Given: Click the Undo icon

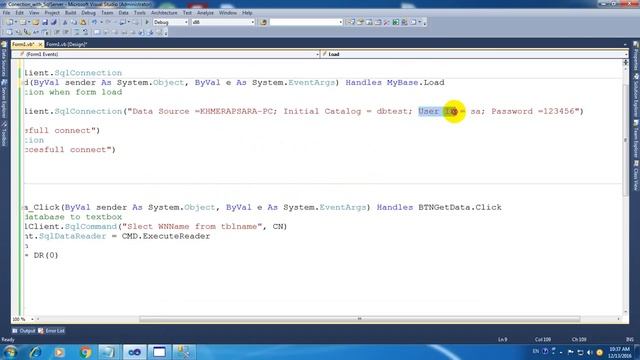Looking at the screenshot, I should click(x=94, y=22).
